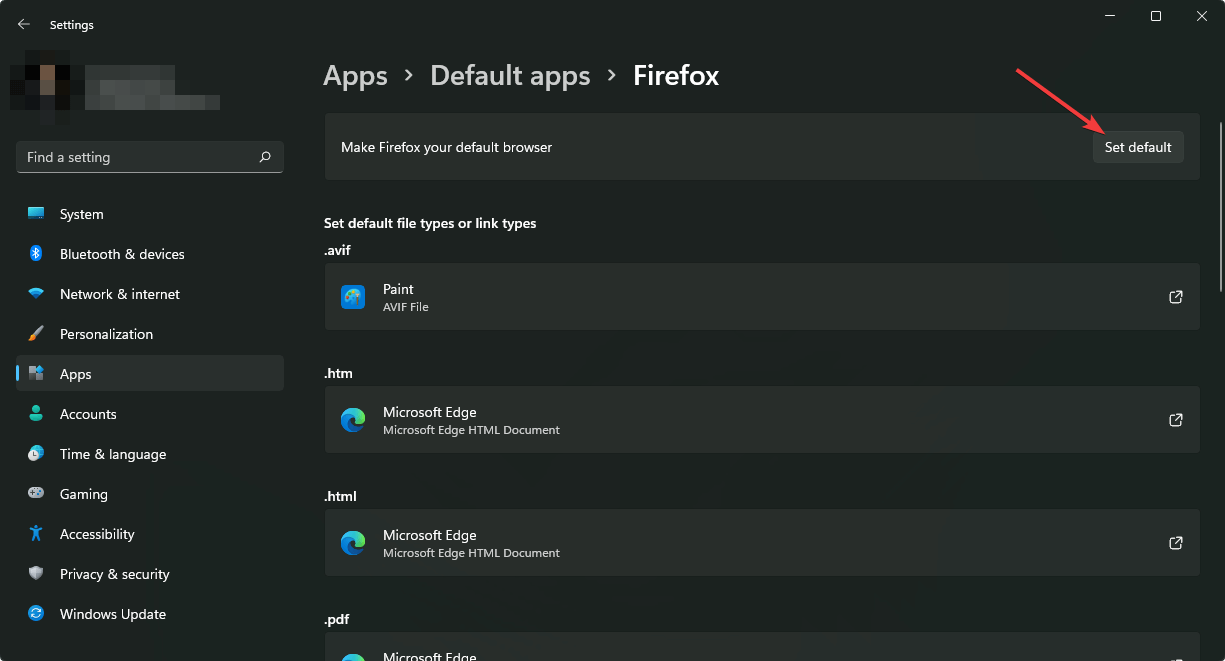1225x661 pixels.
Task: Click the search magnifier icon
Action: click(x=265, y=157)
